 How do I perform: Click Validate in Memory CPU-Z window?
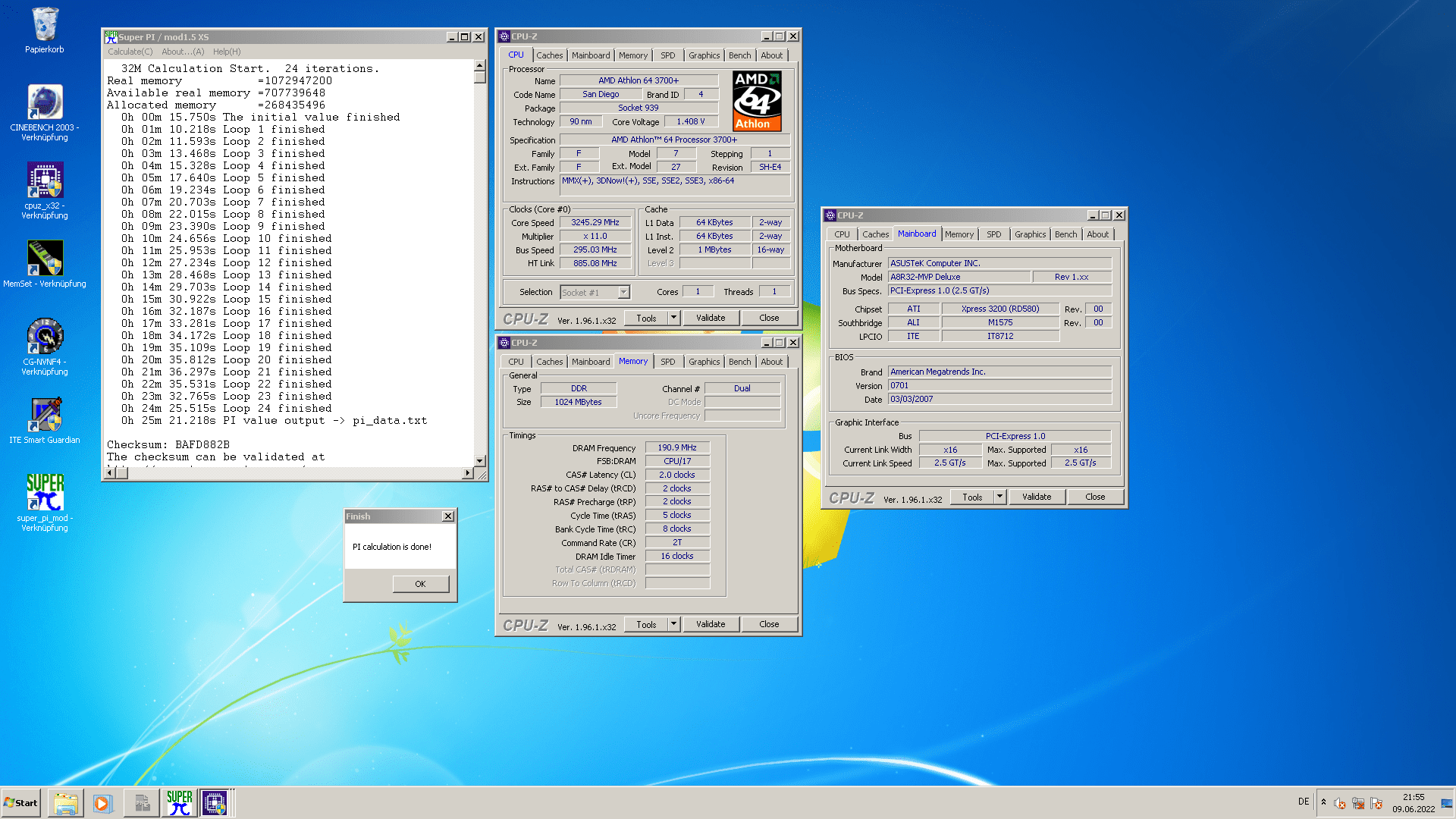click(x=711, y=625)
